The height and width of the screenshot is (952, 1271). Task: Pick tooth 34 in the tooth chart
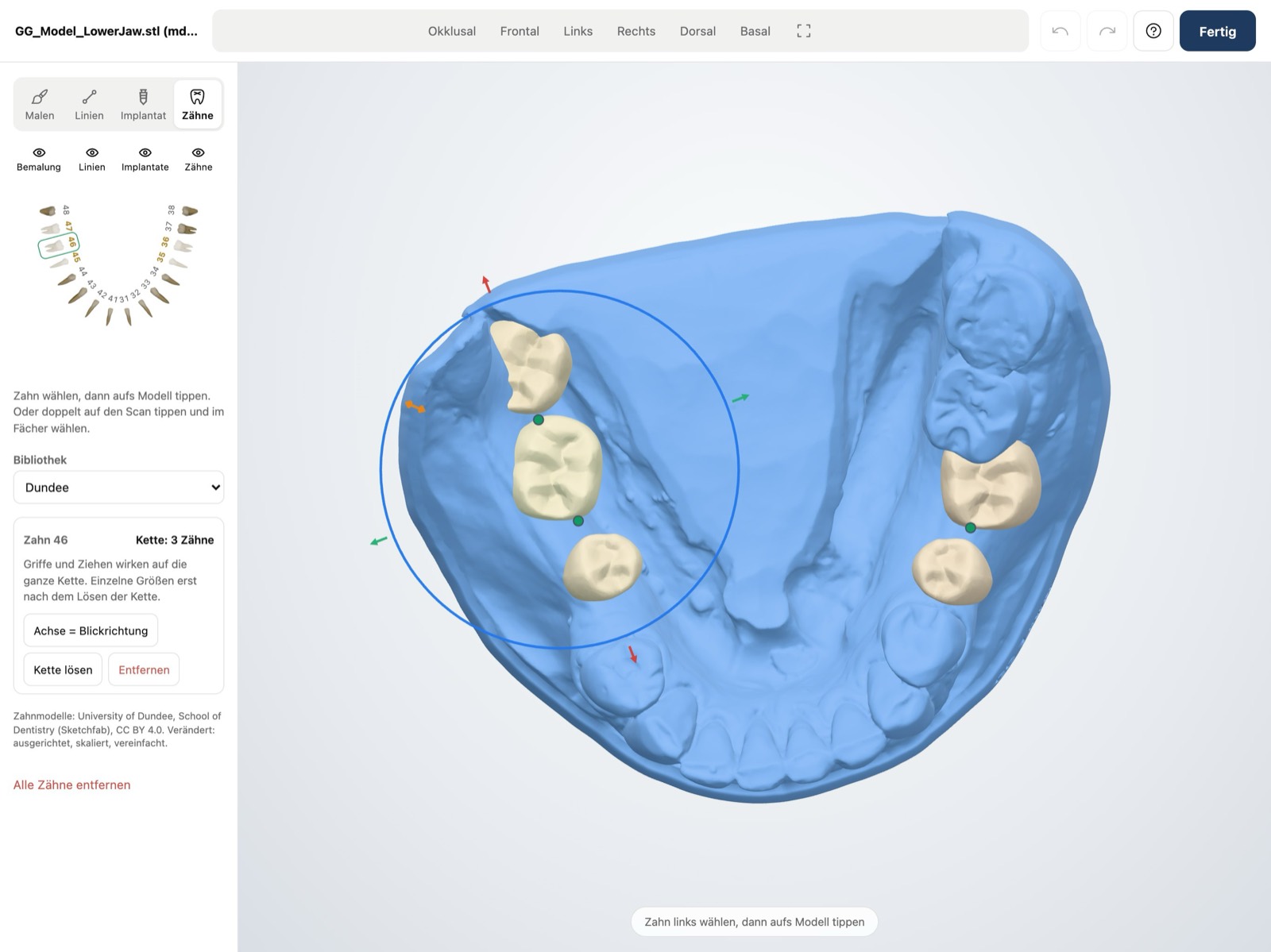[170, 279]
